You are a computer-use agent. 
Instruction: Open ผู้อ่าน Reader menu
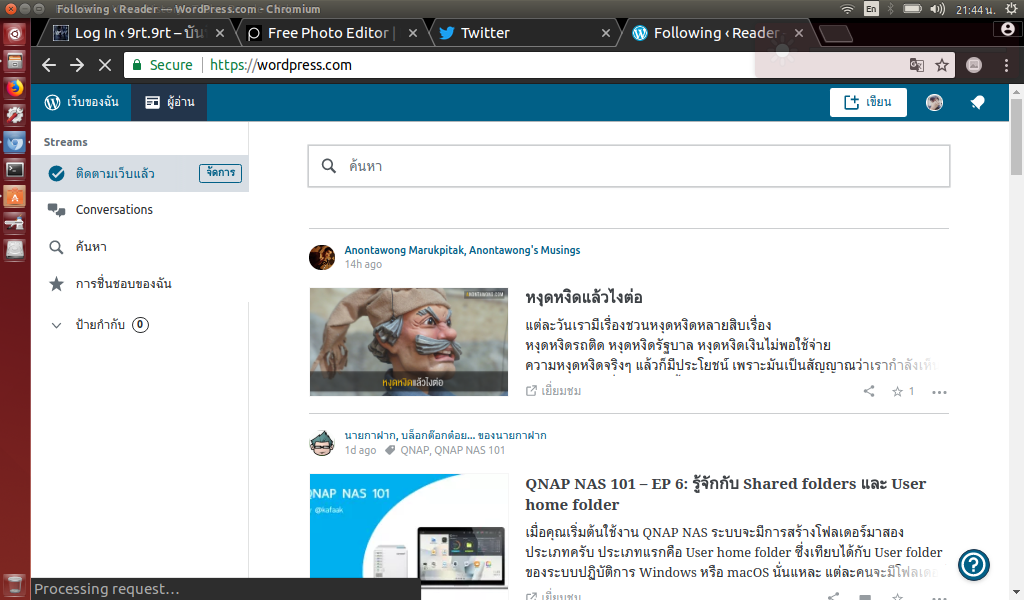pos(170,102)
